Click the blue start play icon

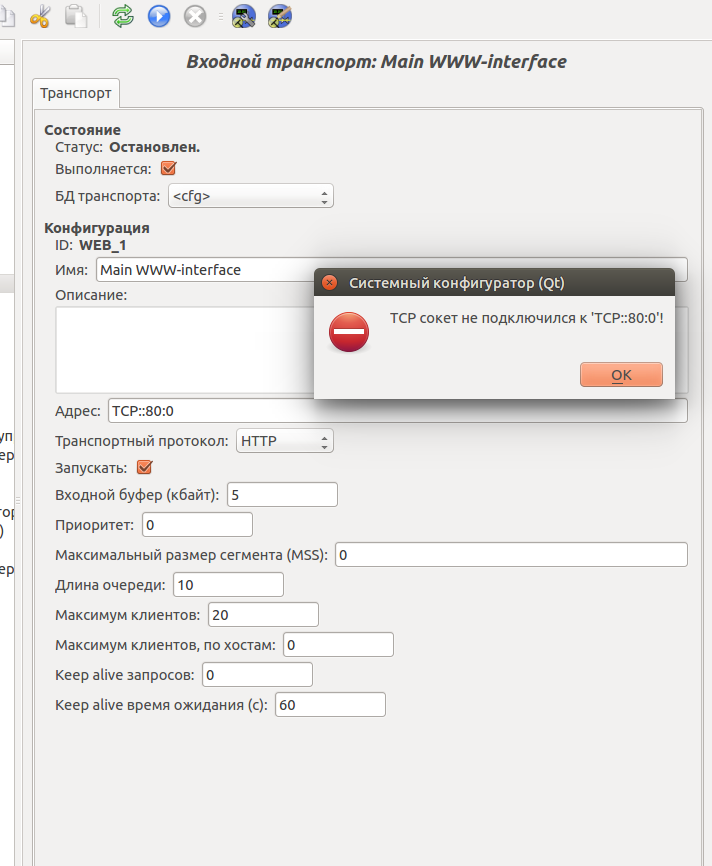159,16
